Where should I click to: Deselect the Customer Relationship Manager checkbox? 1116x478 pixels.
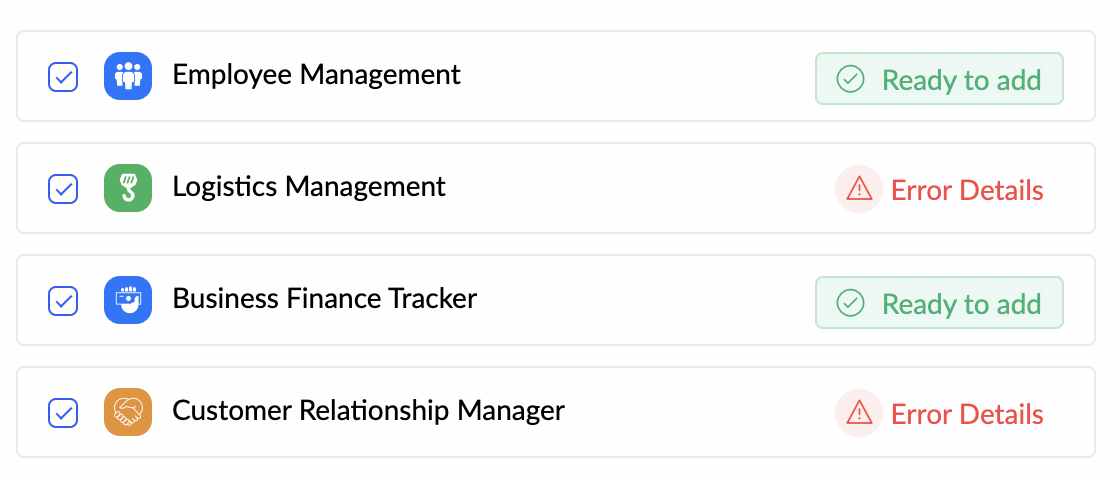pos(63,413)
